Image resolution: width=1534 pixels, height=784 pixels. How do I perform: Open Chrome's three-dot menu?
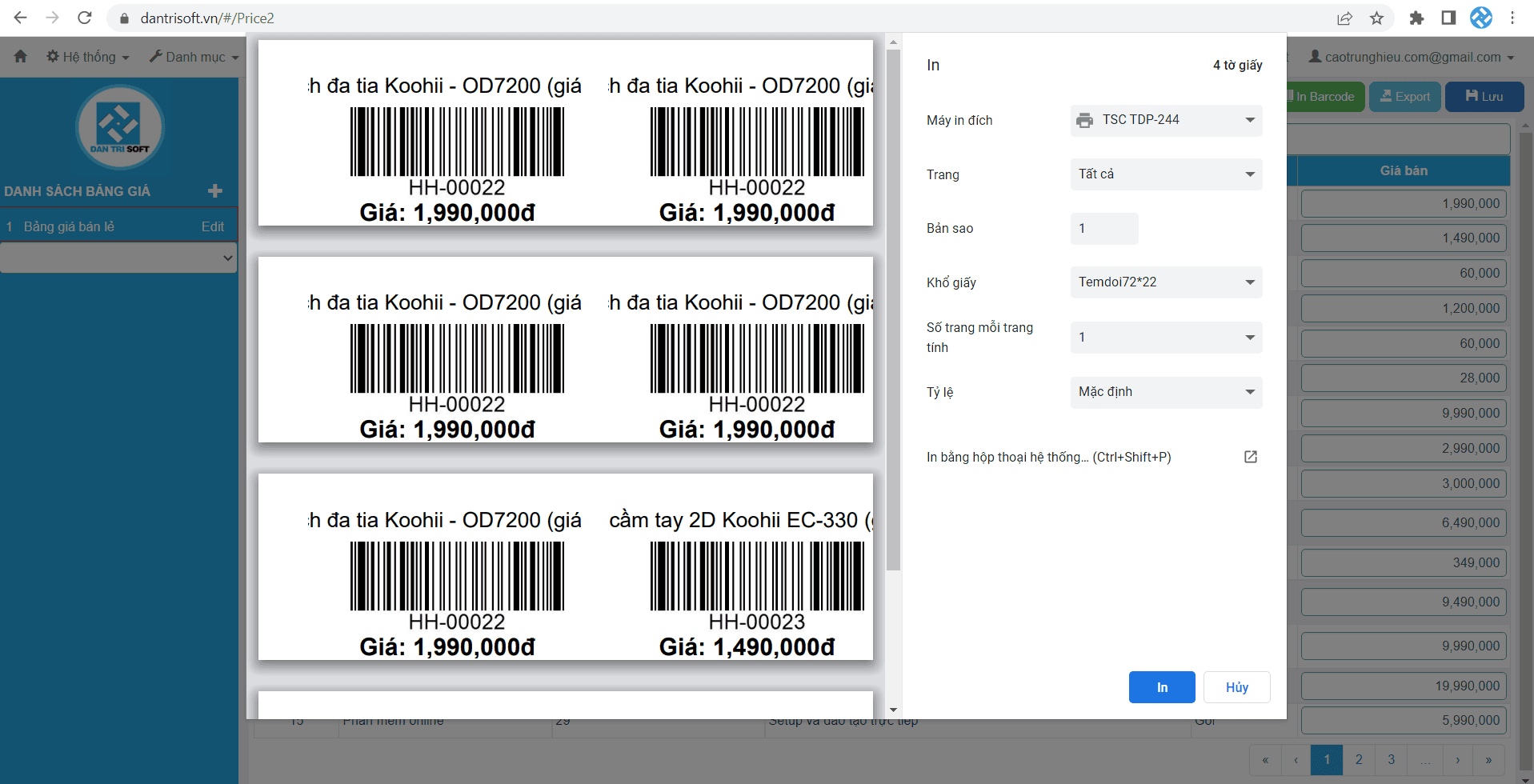click(1512, 18)
